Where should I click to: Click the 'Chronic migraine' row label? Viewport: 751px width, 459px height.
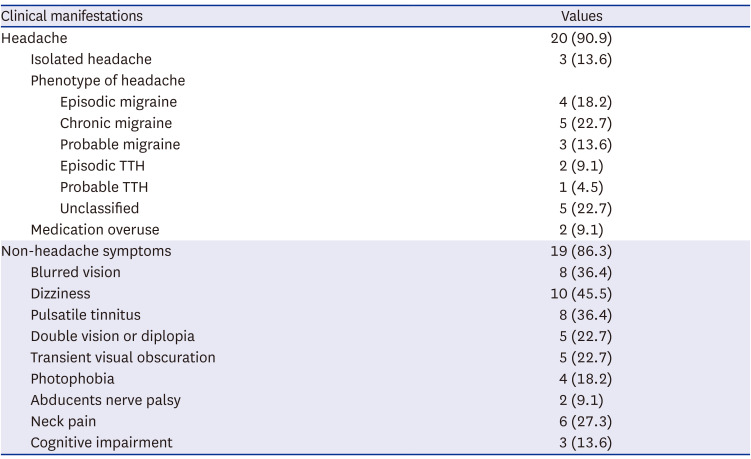[116, 123]
